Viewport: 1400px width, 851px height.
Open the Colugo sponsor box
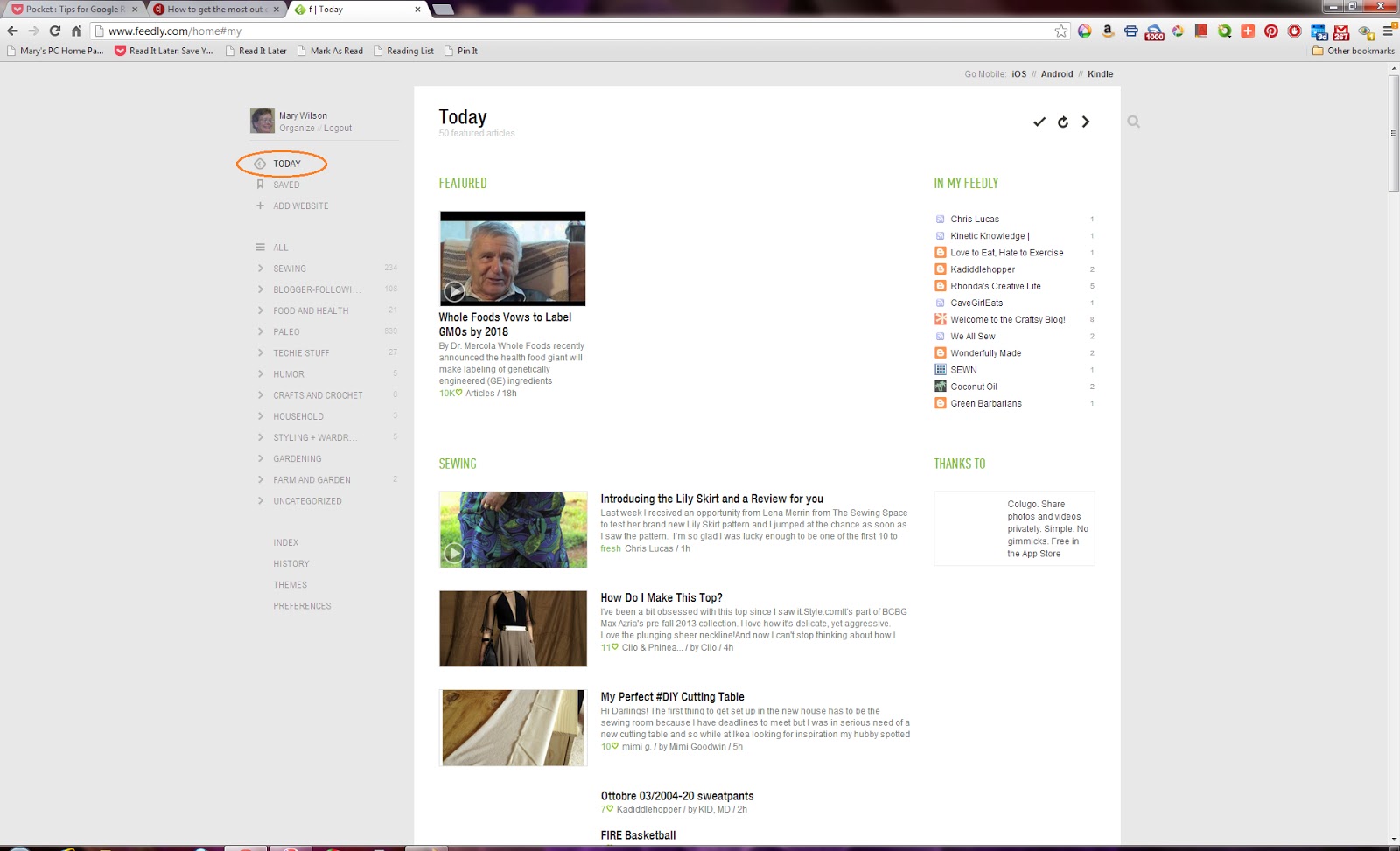(1014, 528)
